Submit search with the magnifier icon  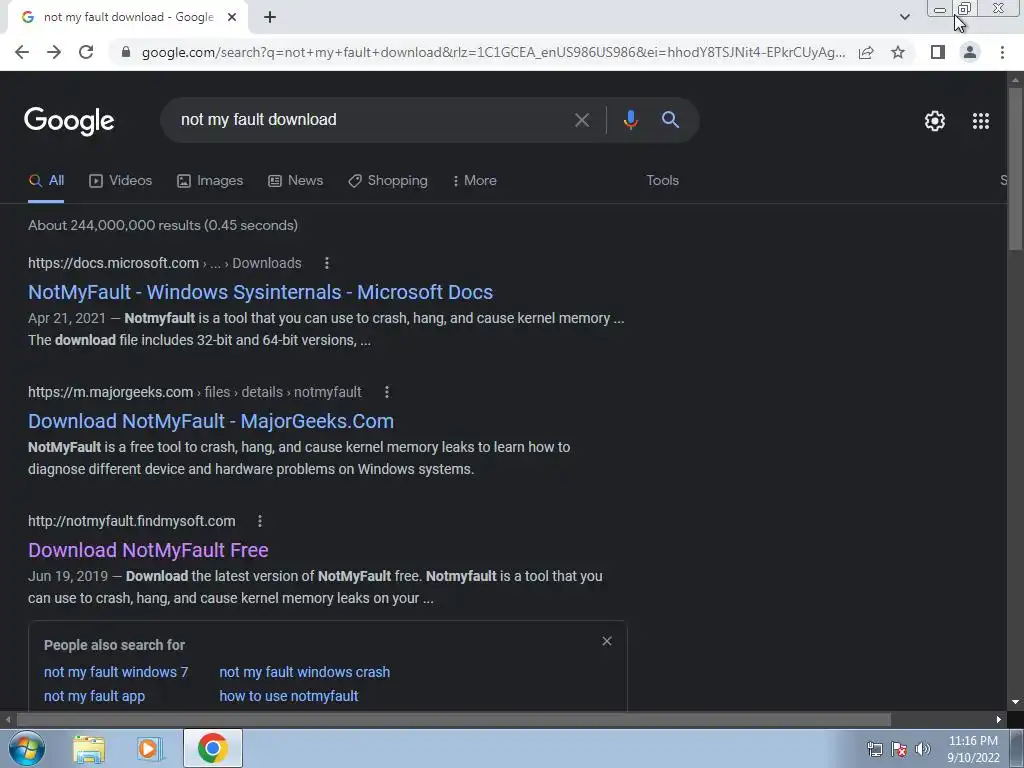coord(670,120)
